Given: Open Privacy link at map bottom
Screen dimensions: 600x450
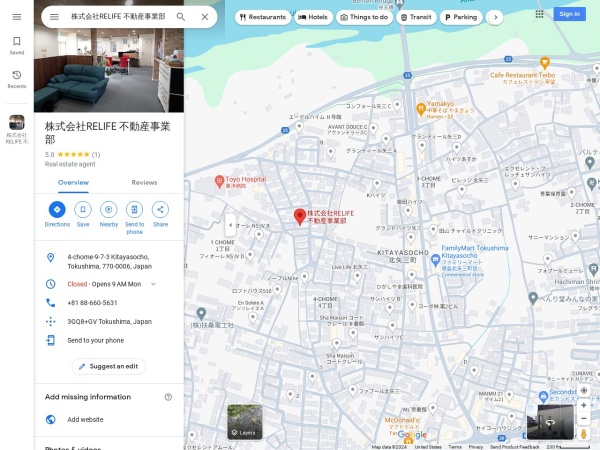Looking at the screenshot, I should 476,447.
